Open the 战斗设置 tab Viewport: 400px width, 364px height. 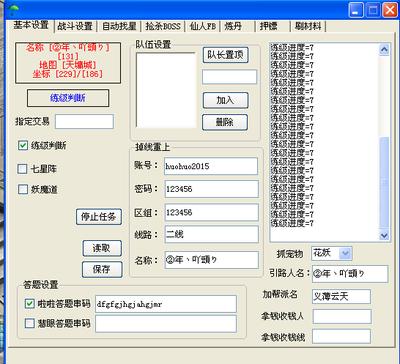coord(75,26)
